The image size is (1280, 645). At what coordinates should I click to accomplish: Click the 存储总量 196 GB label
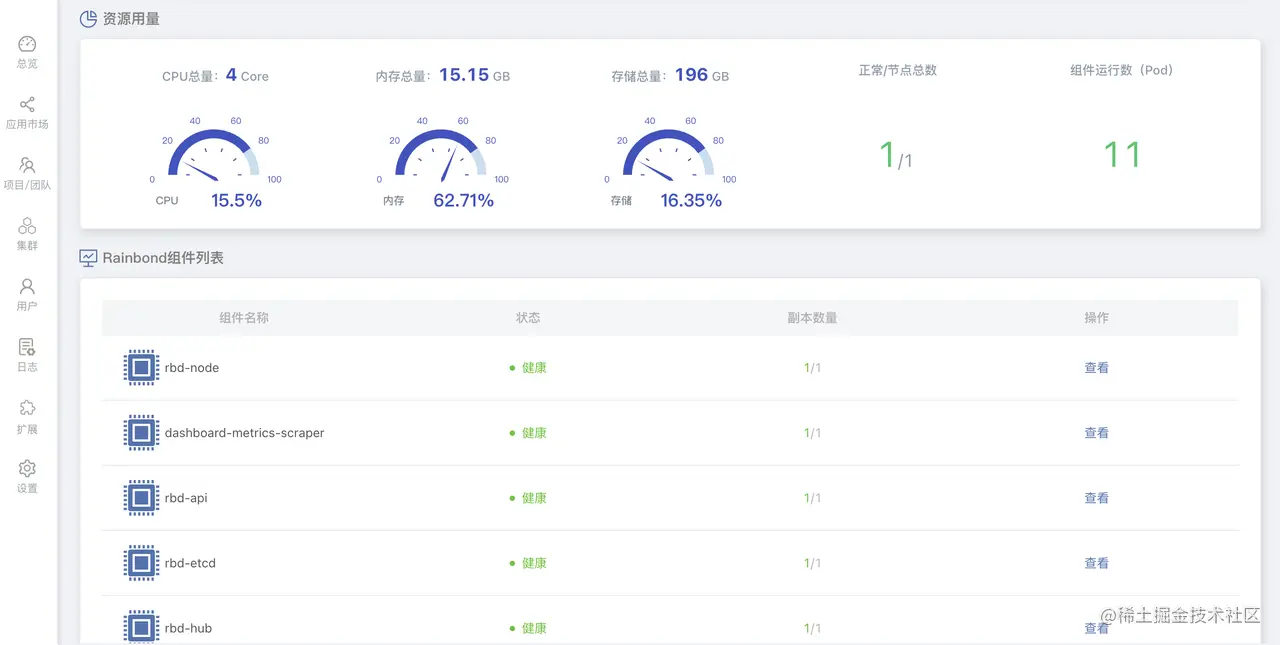[x=670, y=75]
